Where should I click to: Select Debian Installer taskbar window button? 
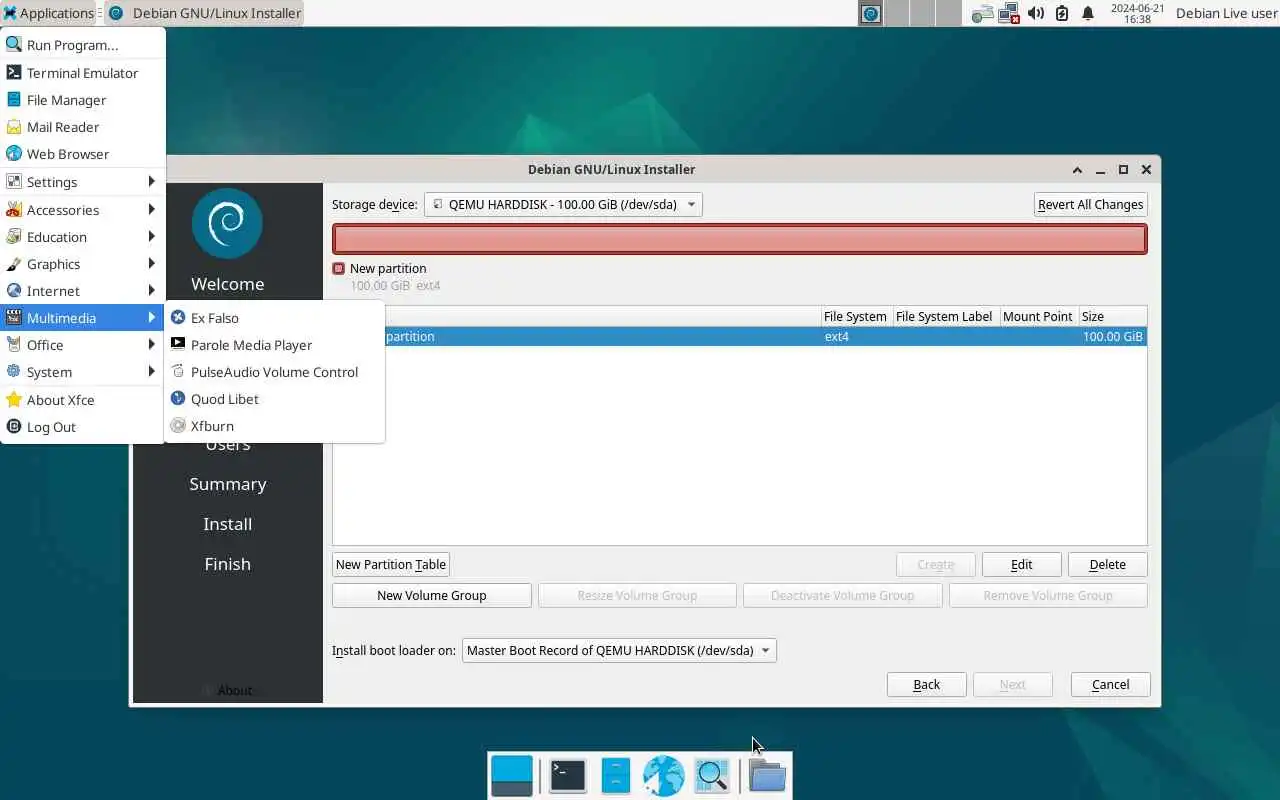204,13
